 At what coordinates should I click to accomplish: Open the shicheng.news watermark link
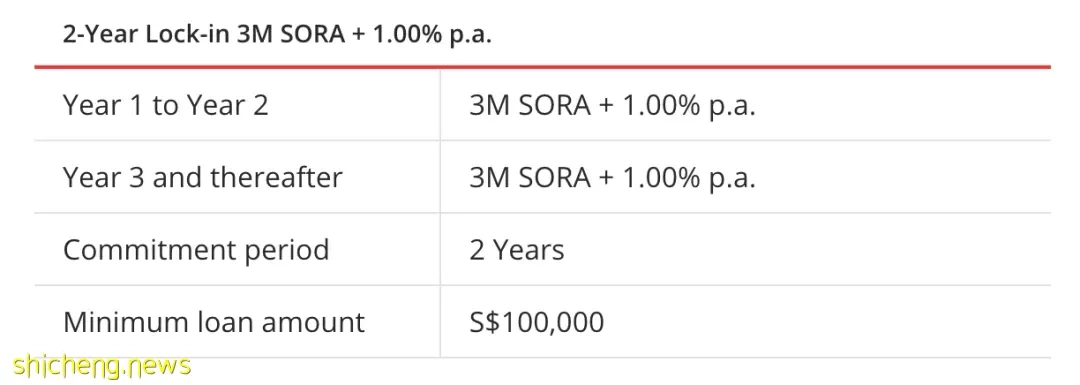102,366
